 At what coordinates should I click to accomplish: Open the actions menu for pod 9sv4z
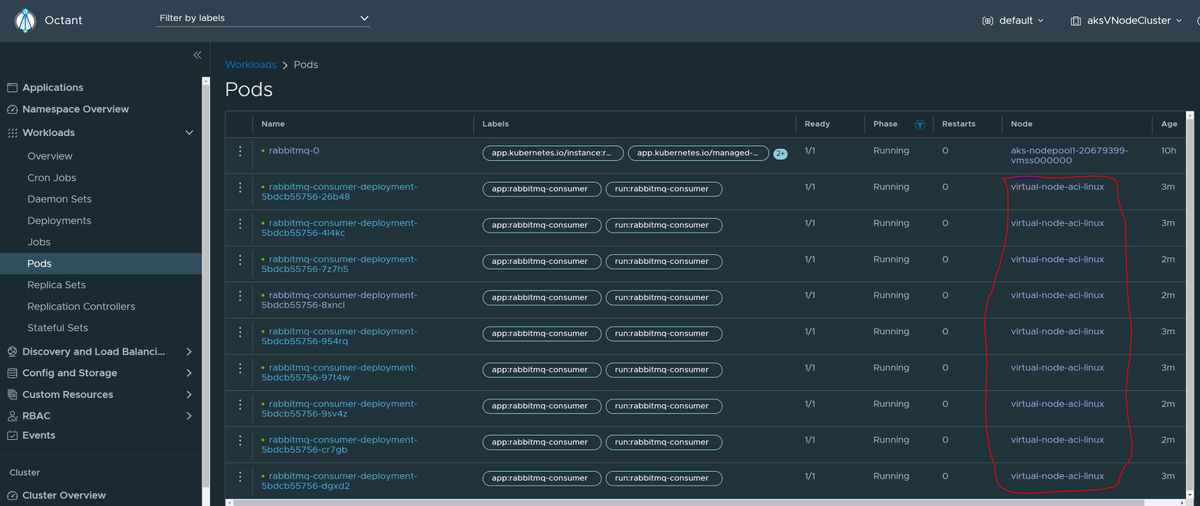[240, 404]
